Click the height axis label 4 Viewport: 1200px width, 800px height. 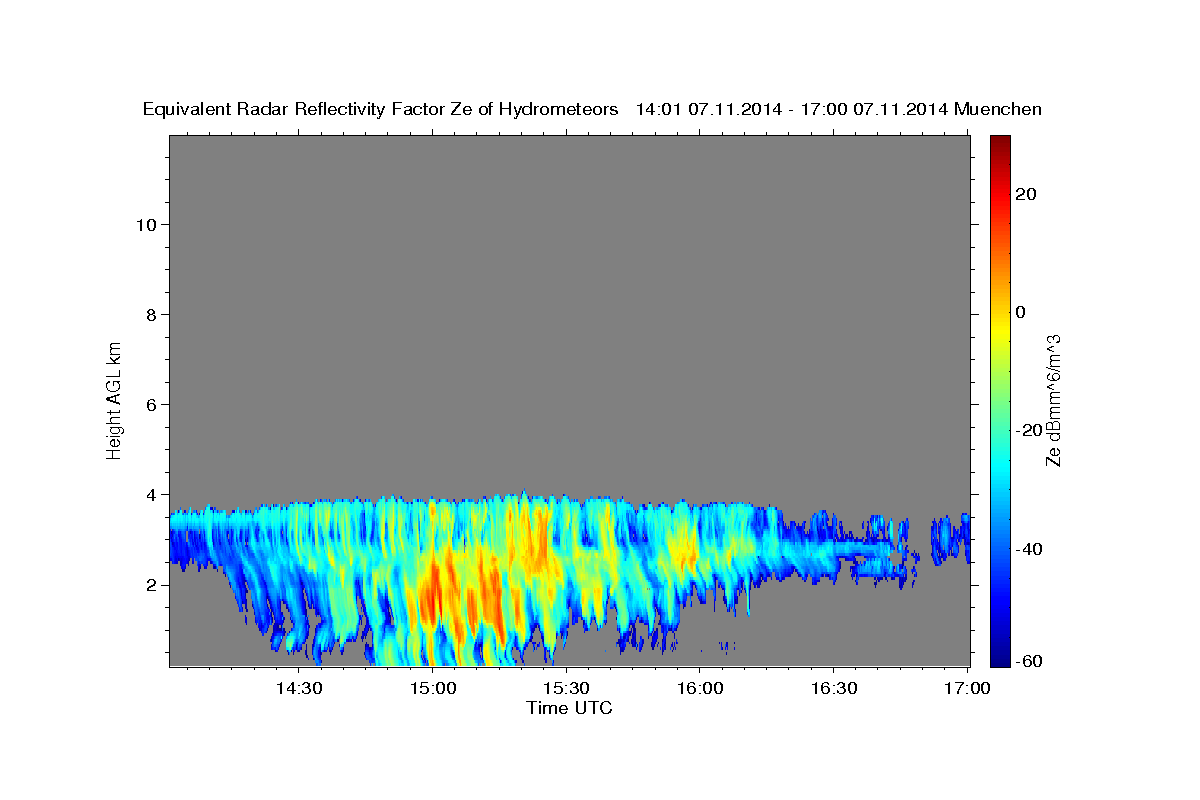tap(151, 495)
